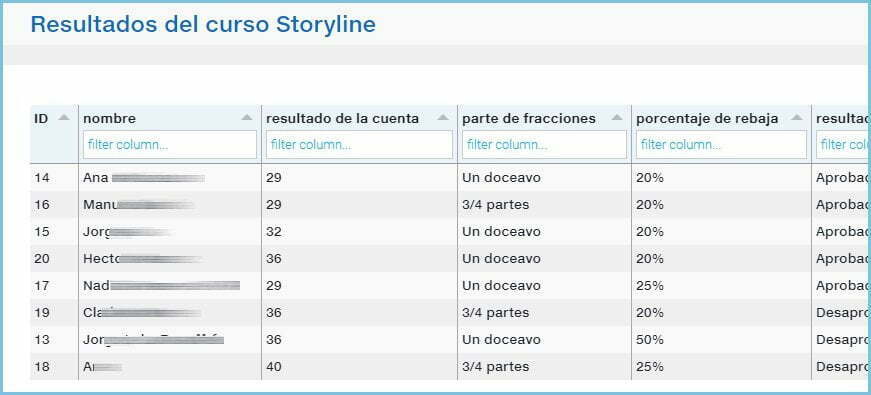This screenshot has height=395, width=871.
Task: Click the nombre column header label
Action: pyautogui.click(x=109, y=118)
